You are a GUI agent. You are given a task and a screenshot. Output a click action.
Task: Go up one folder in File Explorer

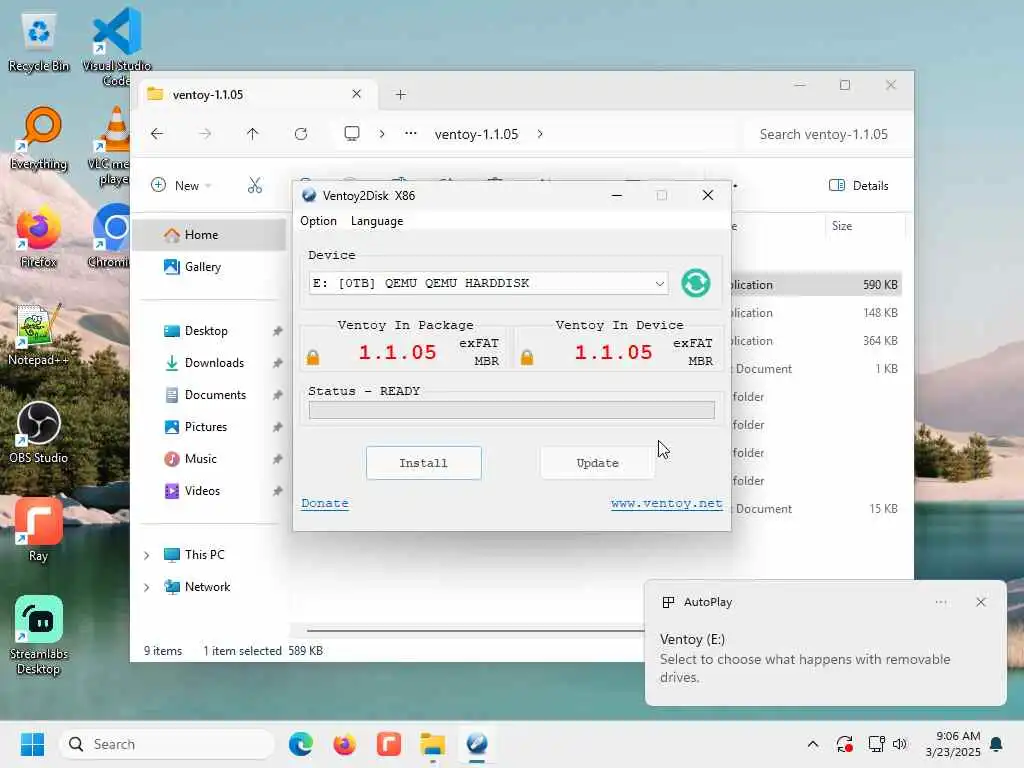pyautogui.click(x=253, y=134)
